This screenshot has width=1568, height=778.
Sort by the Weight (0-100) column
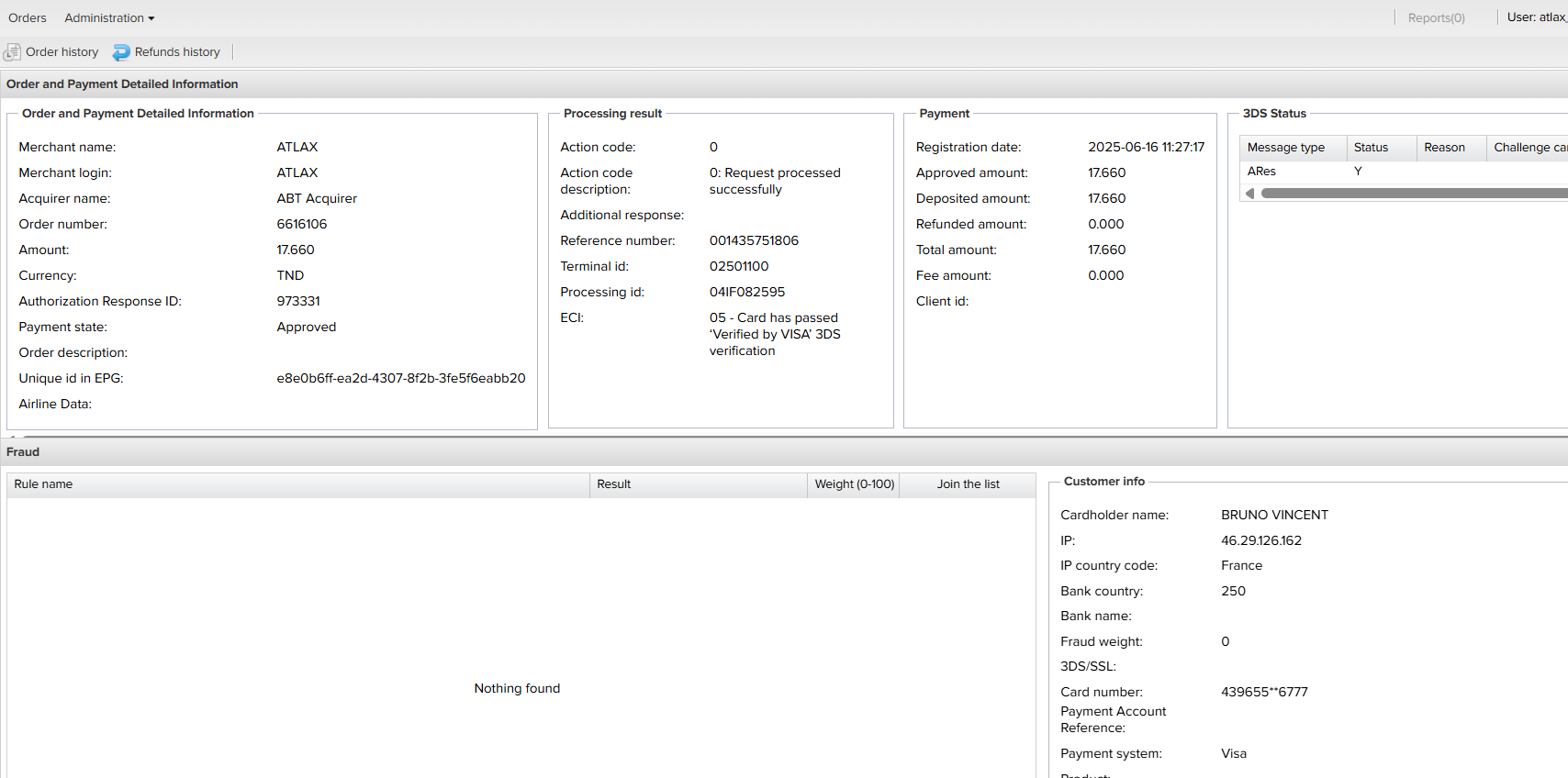(x=854, y=484)
